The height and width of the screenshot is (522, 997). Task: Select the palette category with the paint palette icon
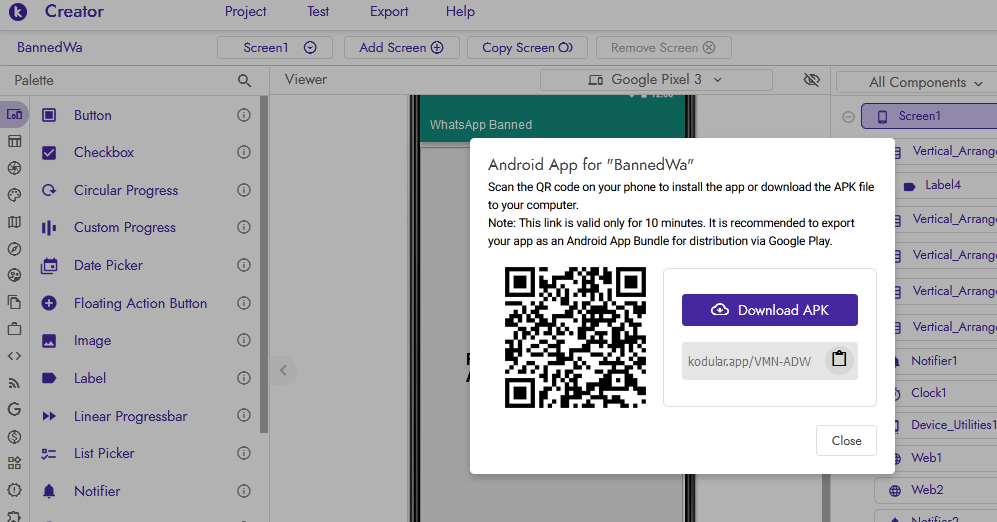point(14,195)
